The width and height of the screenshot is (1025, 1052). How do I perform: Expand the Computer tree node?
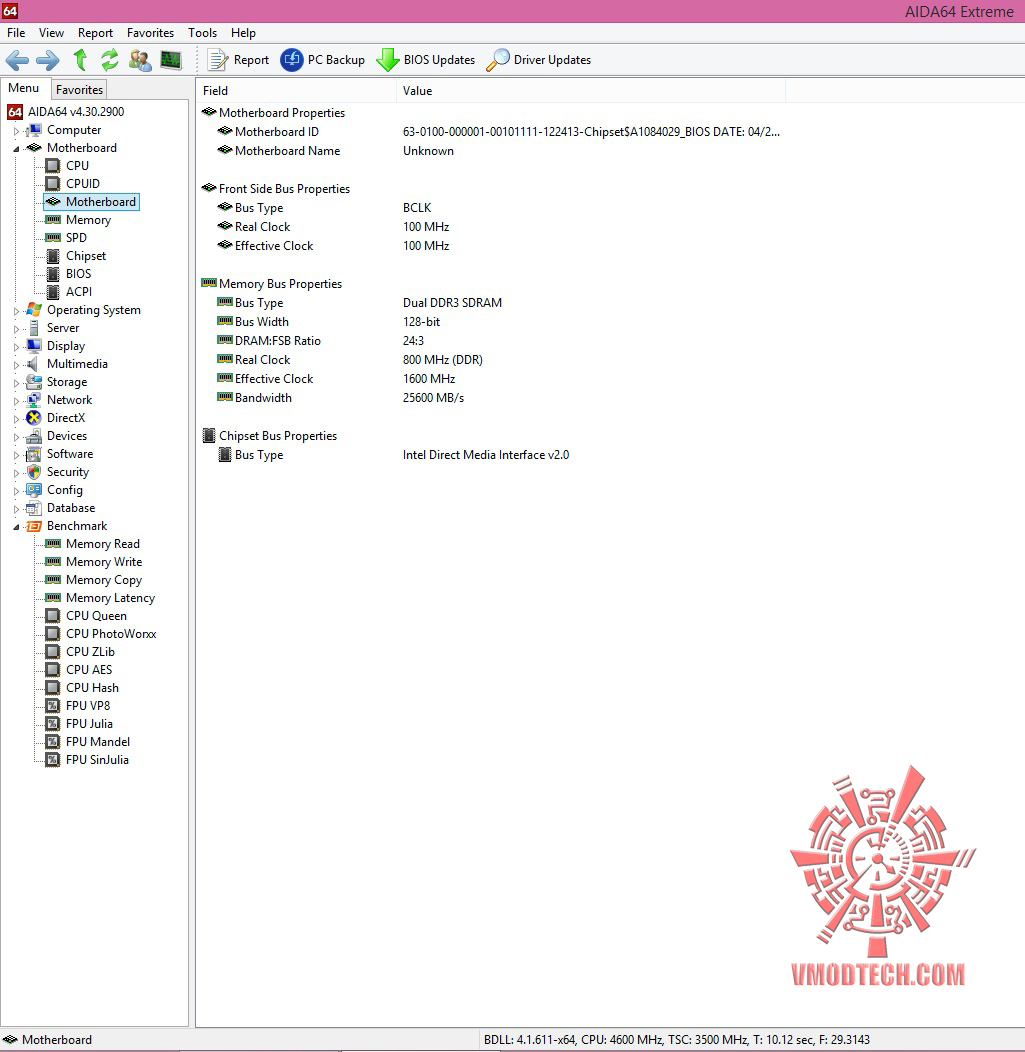click(16, 131)
